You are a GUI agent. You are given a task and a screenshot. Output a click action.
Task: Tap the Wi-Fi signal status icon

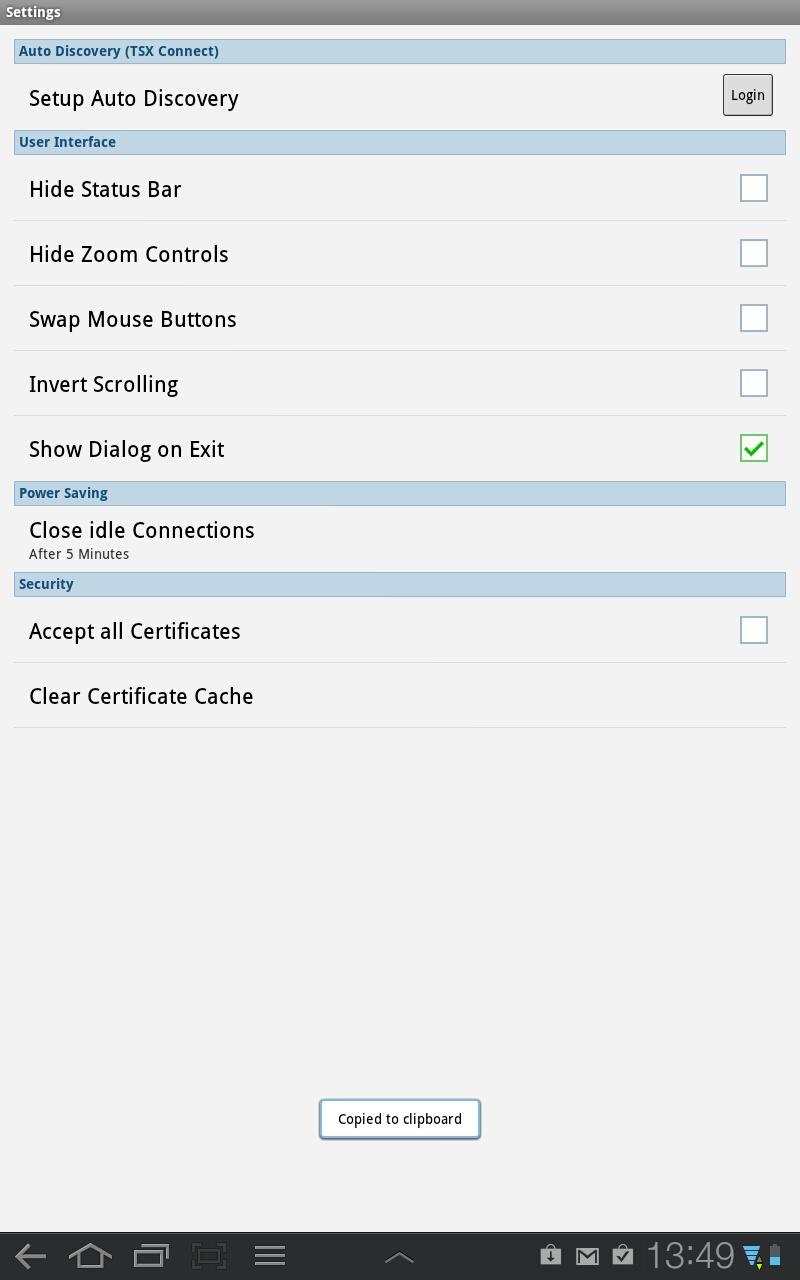point(752,1256)
